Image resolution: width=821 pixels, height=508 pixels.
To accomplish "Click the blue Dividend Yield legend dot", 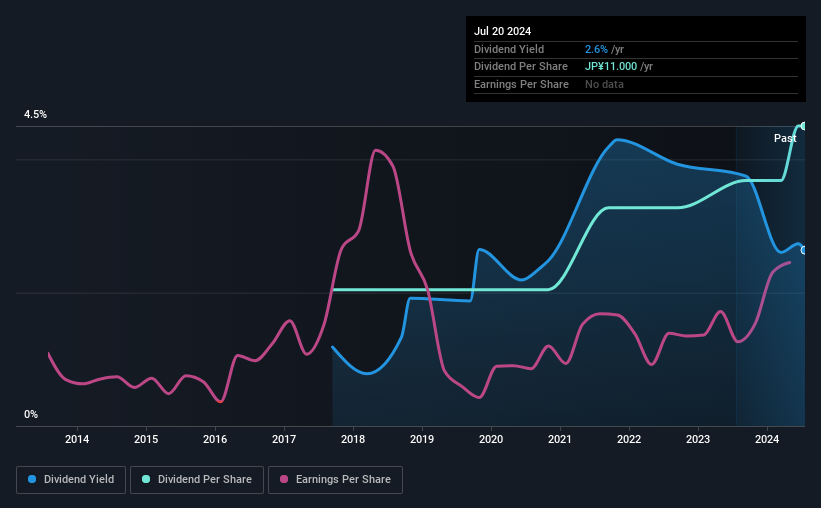I will coord(32,479).
